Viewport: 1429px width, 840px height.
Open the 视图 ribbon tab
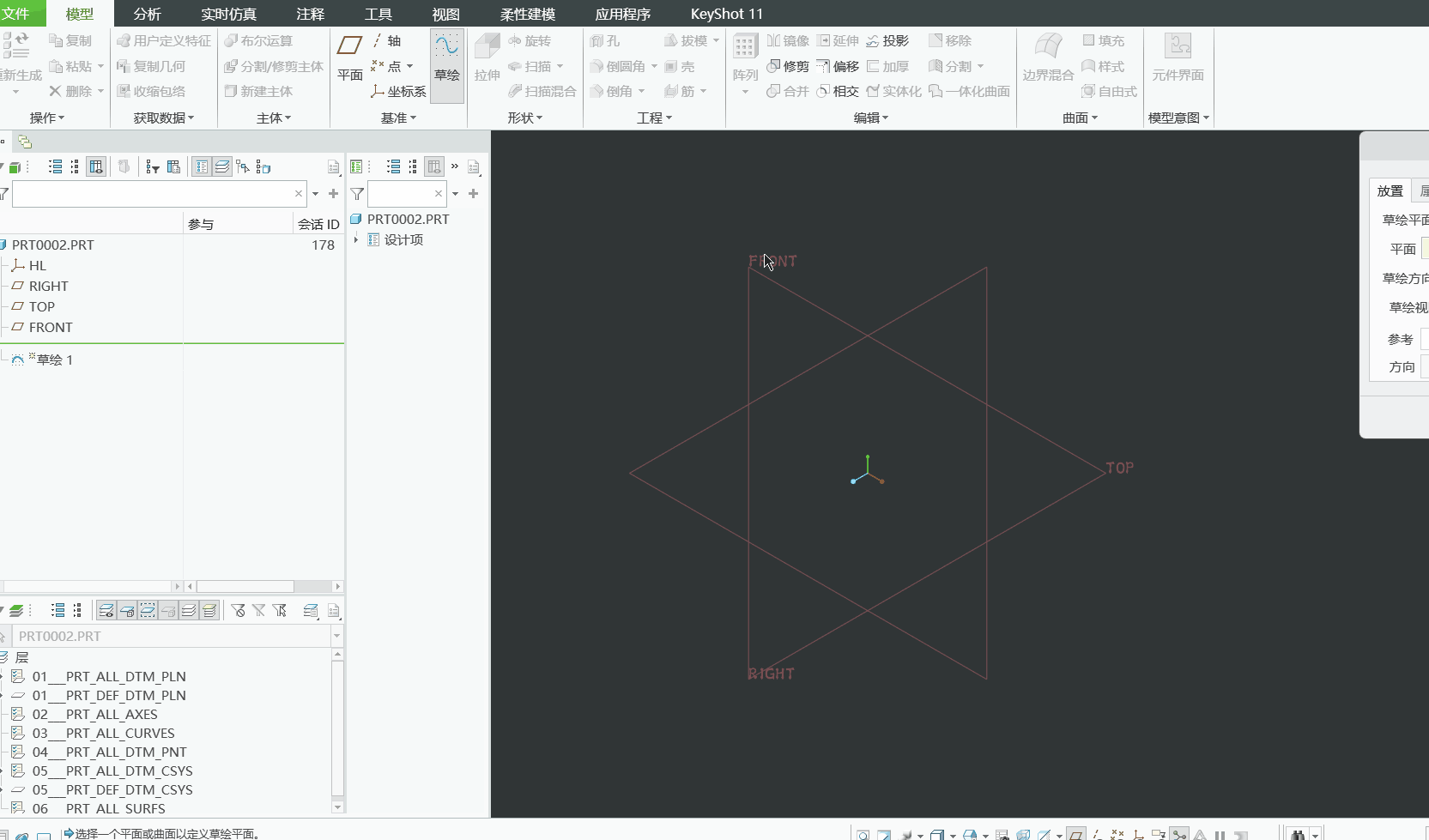pyautogui.click(x=446, y=14)
